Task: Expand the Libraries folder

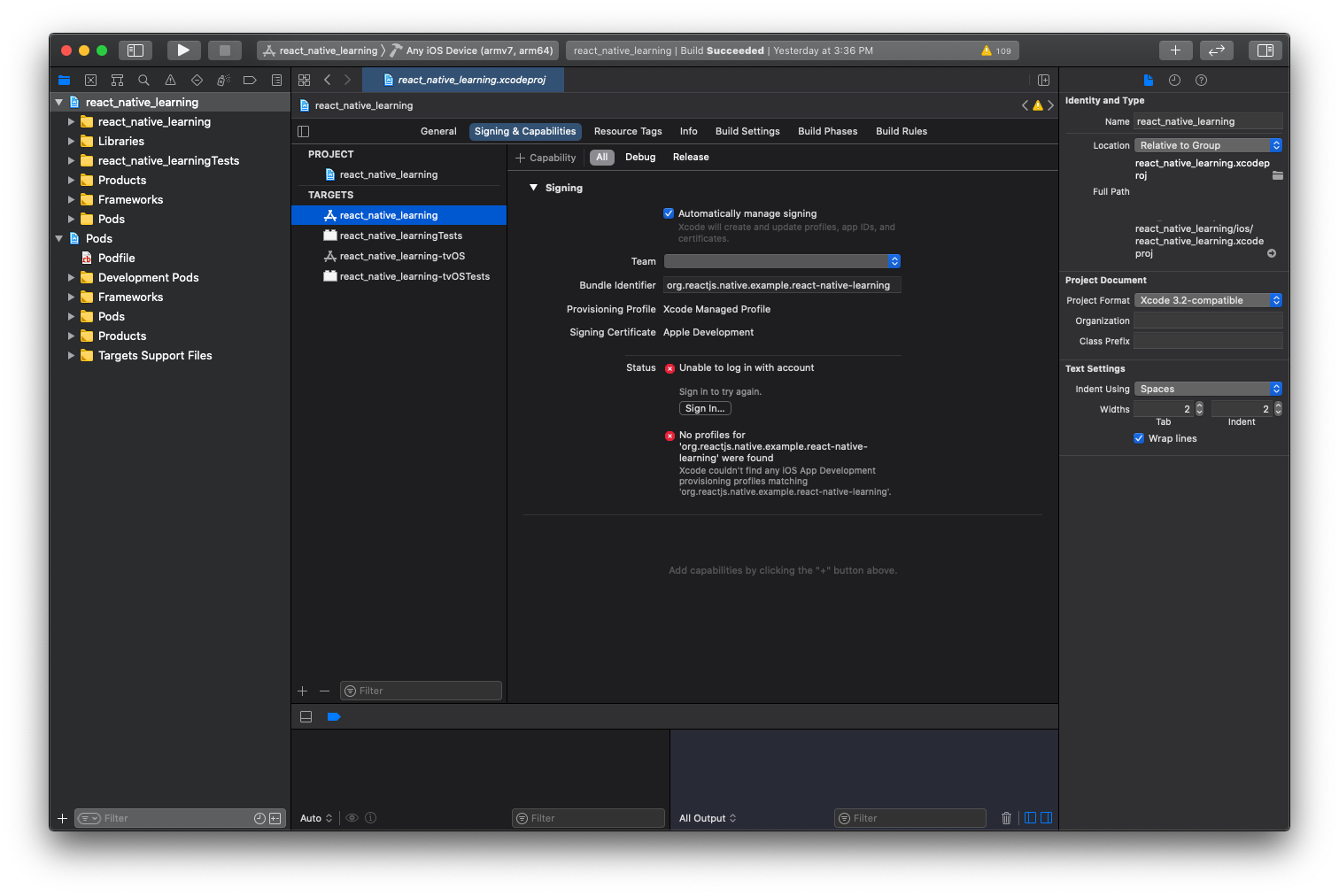Action: (71, 141)
